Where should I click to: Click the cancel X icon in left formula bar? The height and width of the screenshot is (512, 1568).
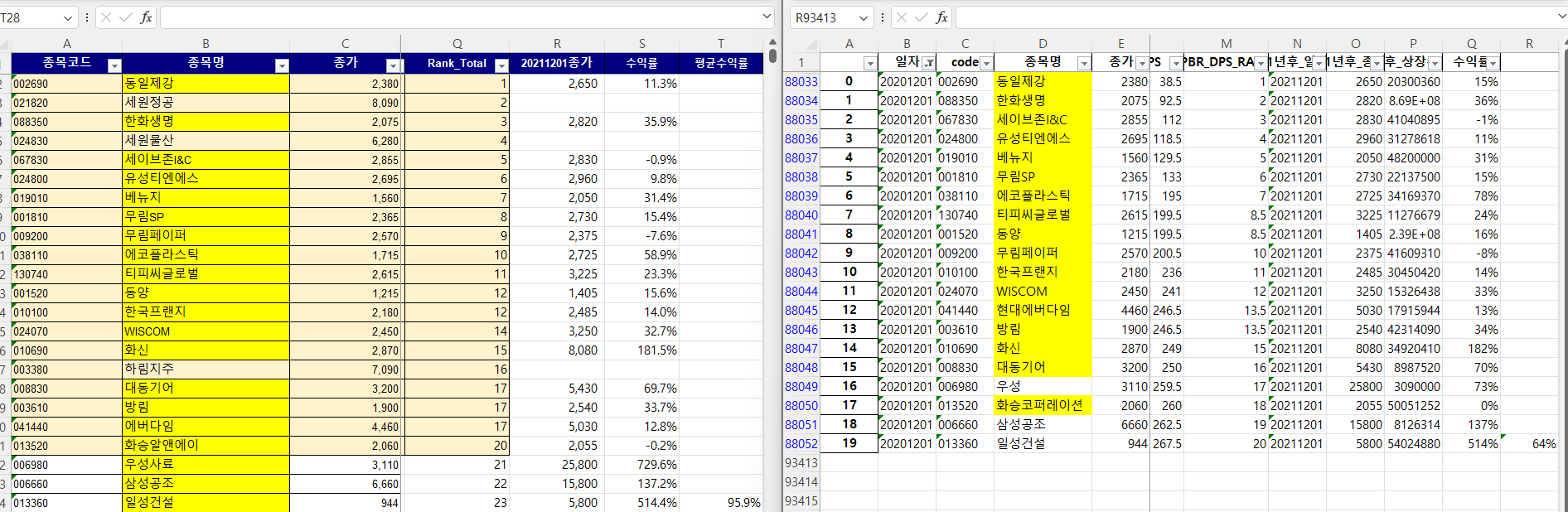[105, 17]
